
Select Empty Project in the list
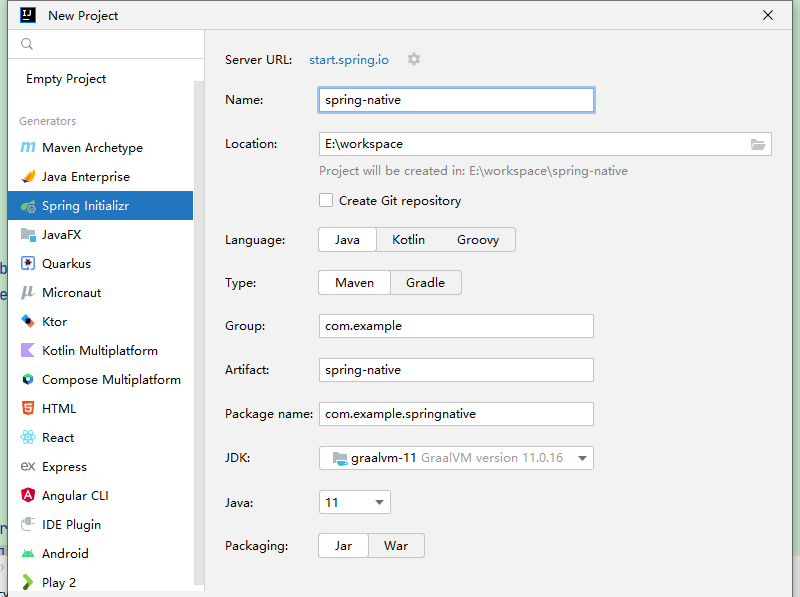point(66,79)
